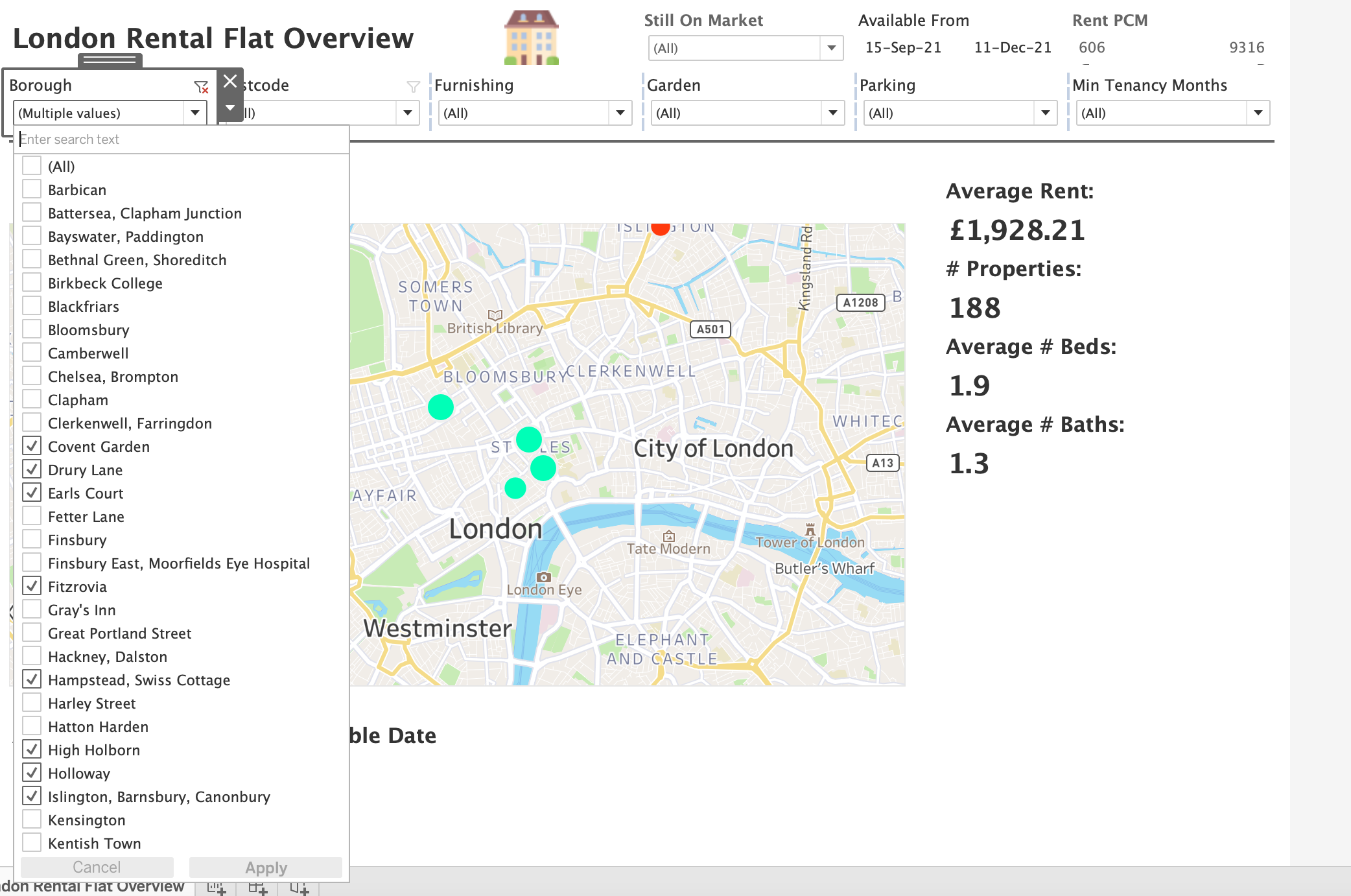Click the New Story tab icon
Screen dimensions: 1351x896
pyautogui.click(x=299, y=888)
